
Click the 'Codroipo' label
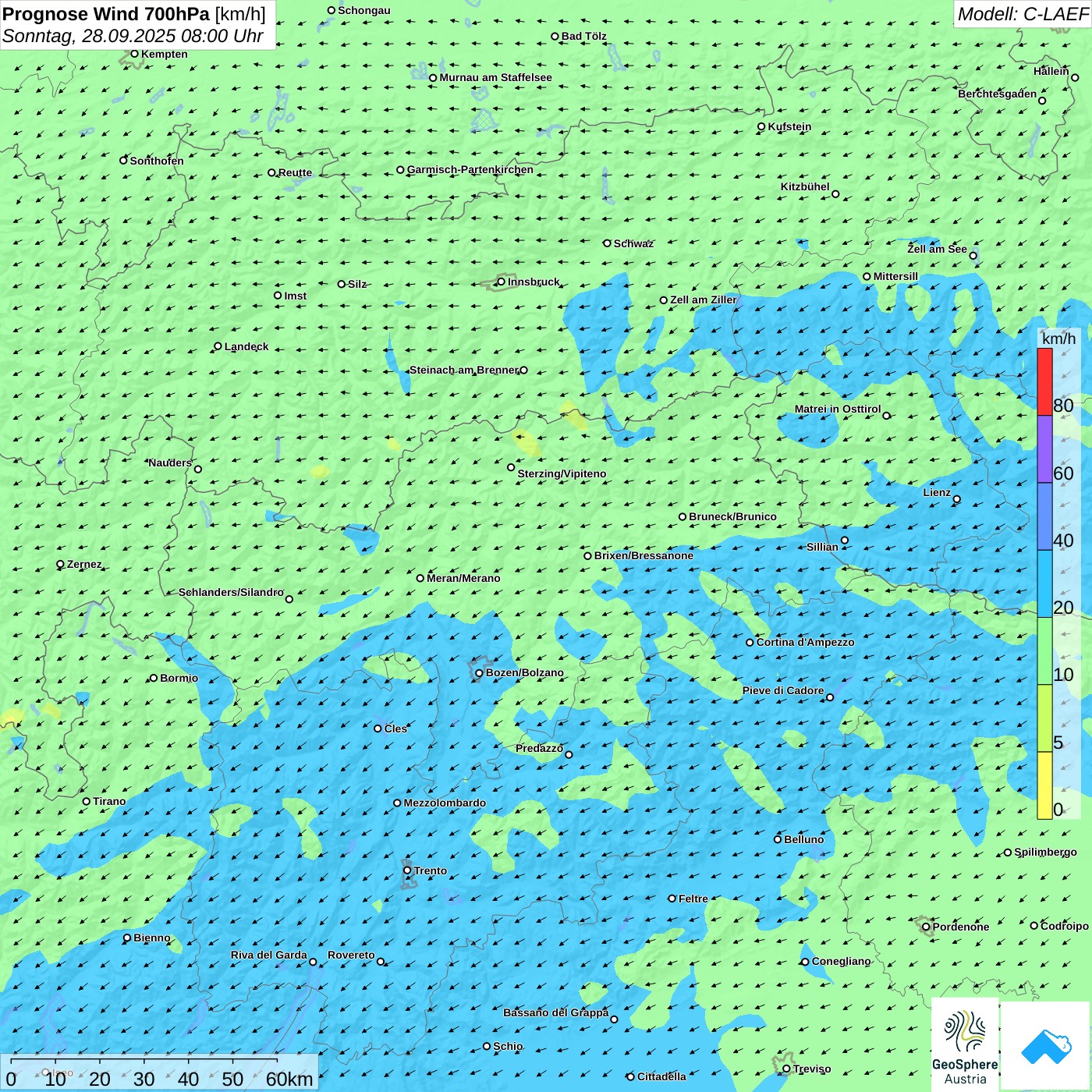[1065, 926]
